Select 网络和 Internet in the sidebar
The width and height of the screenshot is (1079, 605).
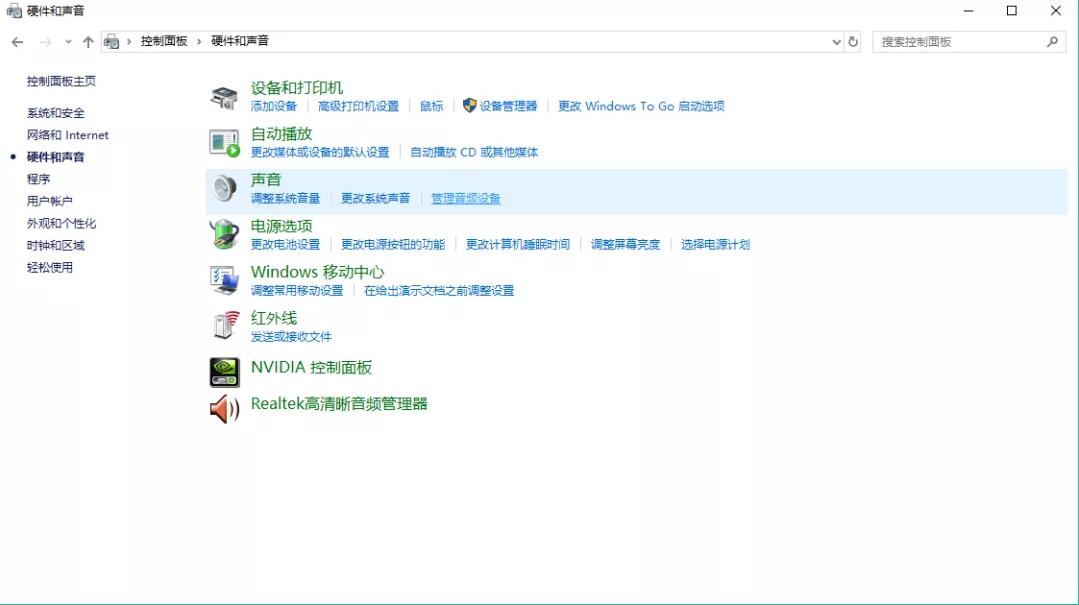(68, 135)
